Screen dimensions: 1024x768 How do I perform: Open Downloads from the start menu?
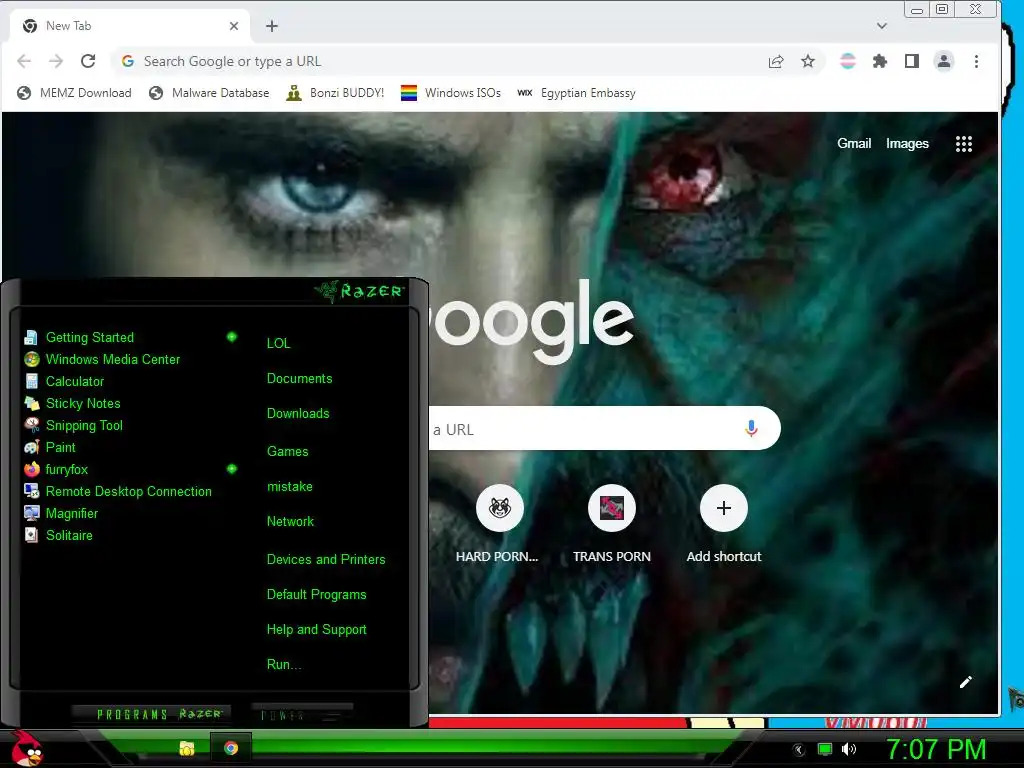point(298,413)
